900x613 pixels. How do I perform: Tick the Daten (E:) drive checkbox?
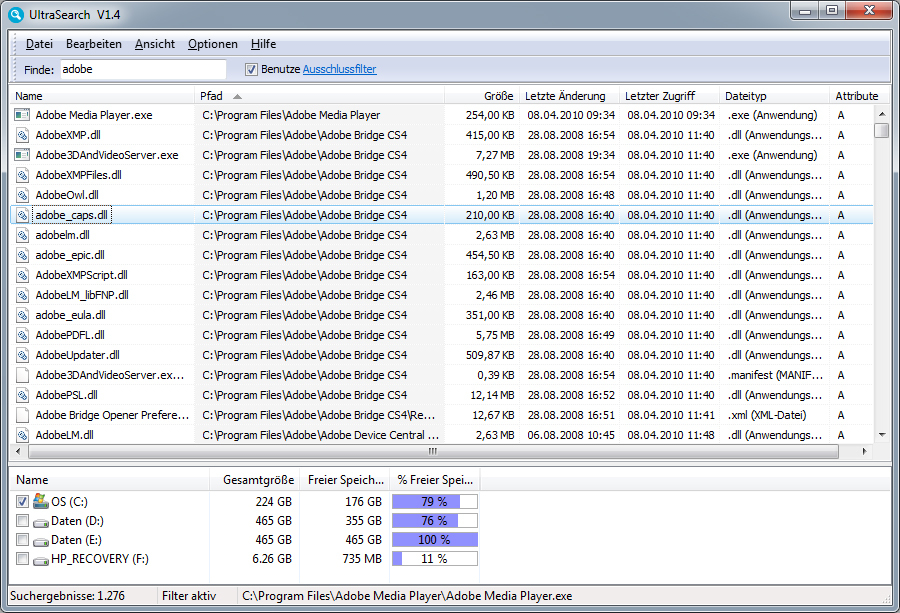tap(22, 540)
